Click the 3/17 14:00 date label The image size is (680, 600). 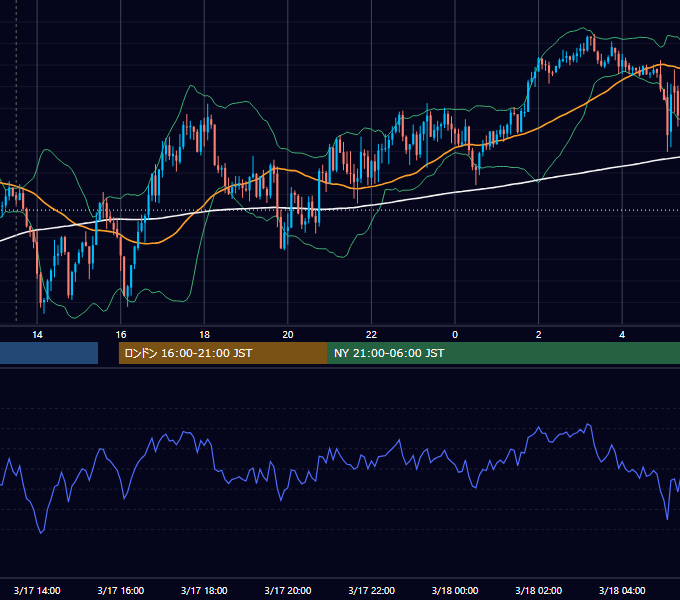pyautogui.click(x=37, y=590)
